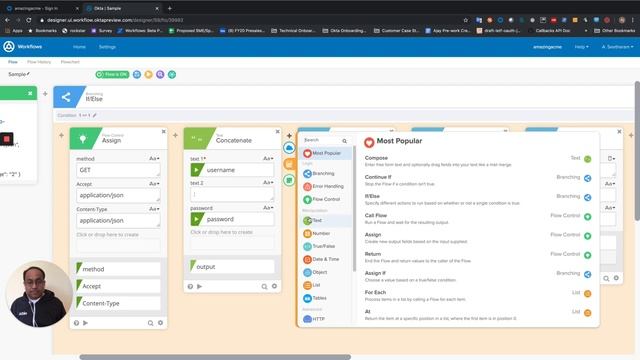Open the Help dropdown menu

[x=582, y=47]
